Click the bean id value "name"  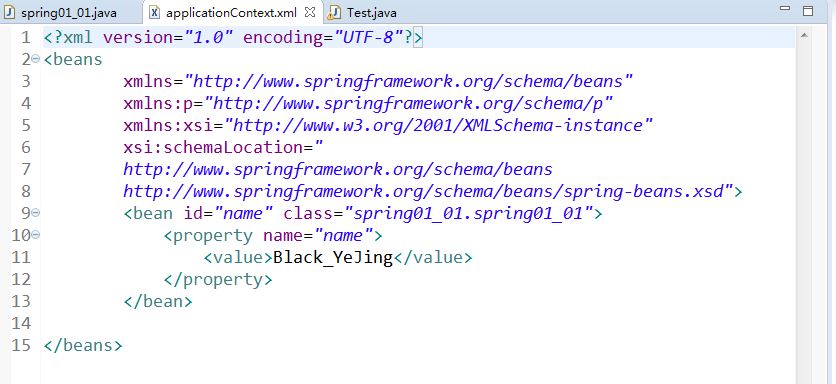(x=244, y=213)
